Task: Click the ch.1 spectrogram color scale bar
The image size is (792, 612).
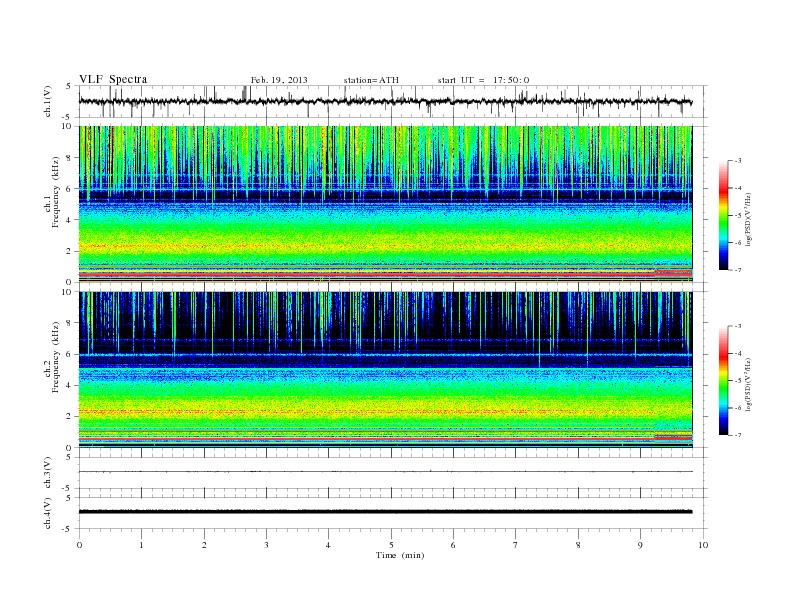Action: tap(724, 215)
